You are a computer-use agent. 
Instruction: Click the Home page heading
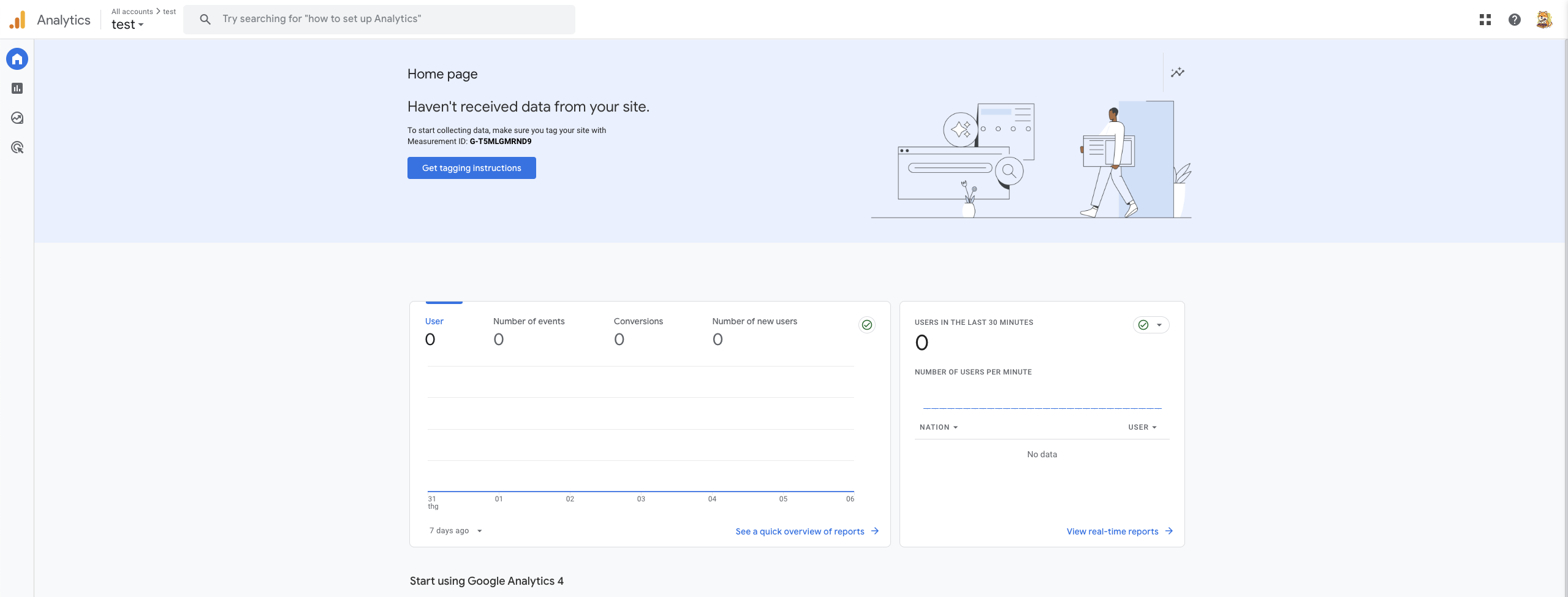[442, 74]
